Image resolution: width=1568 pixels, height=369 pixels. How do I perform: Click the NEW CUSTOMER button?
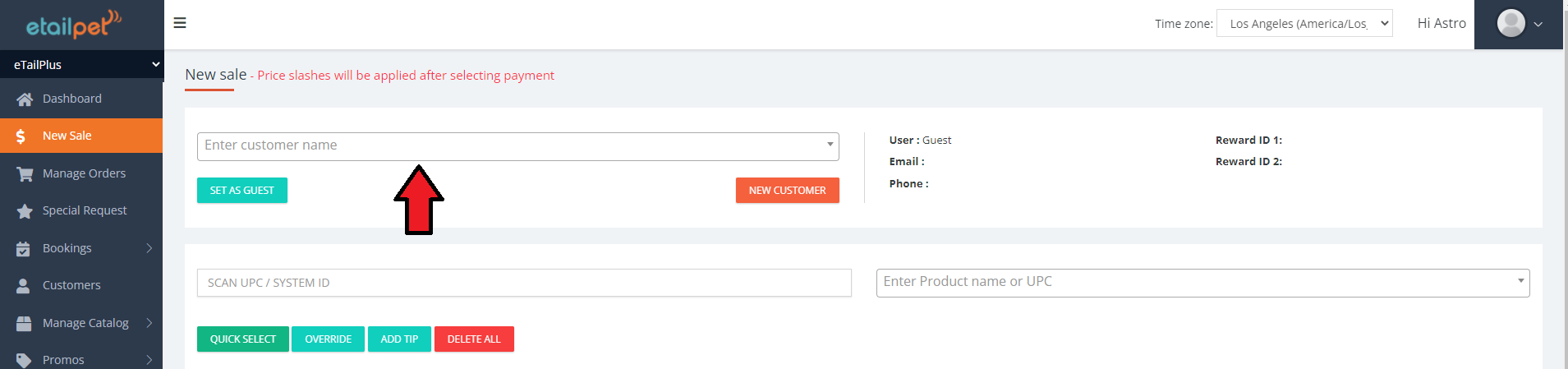coord(787,191)
